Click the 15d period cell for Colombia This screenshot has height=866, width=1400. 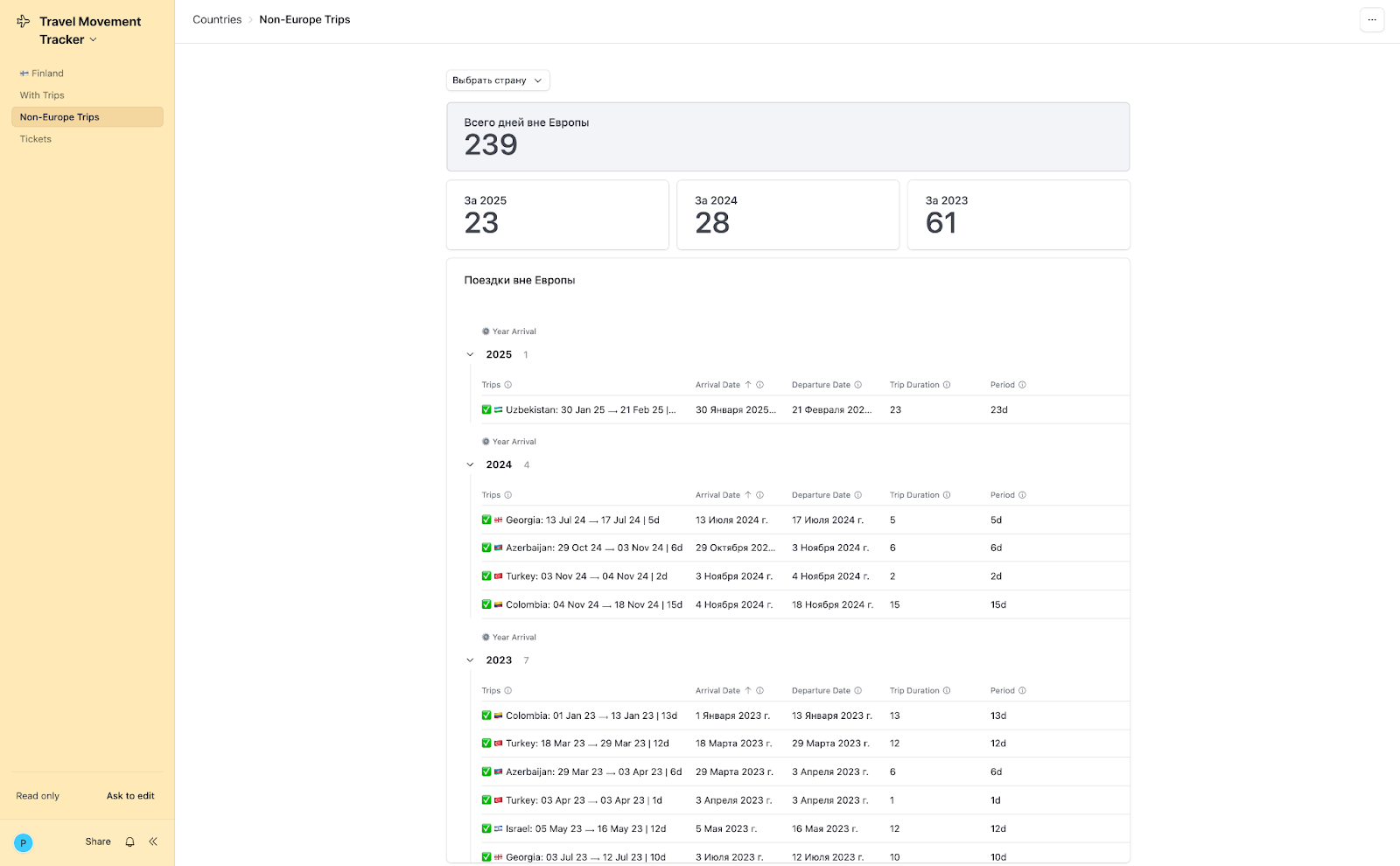(x=998, y=604)
